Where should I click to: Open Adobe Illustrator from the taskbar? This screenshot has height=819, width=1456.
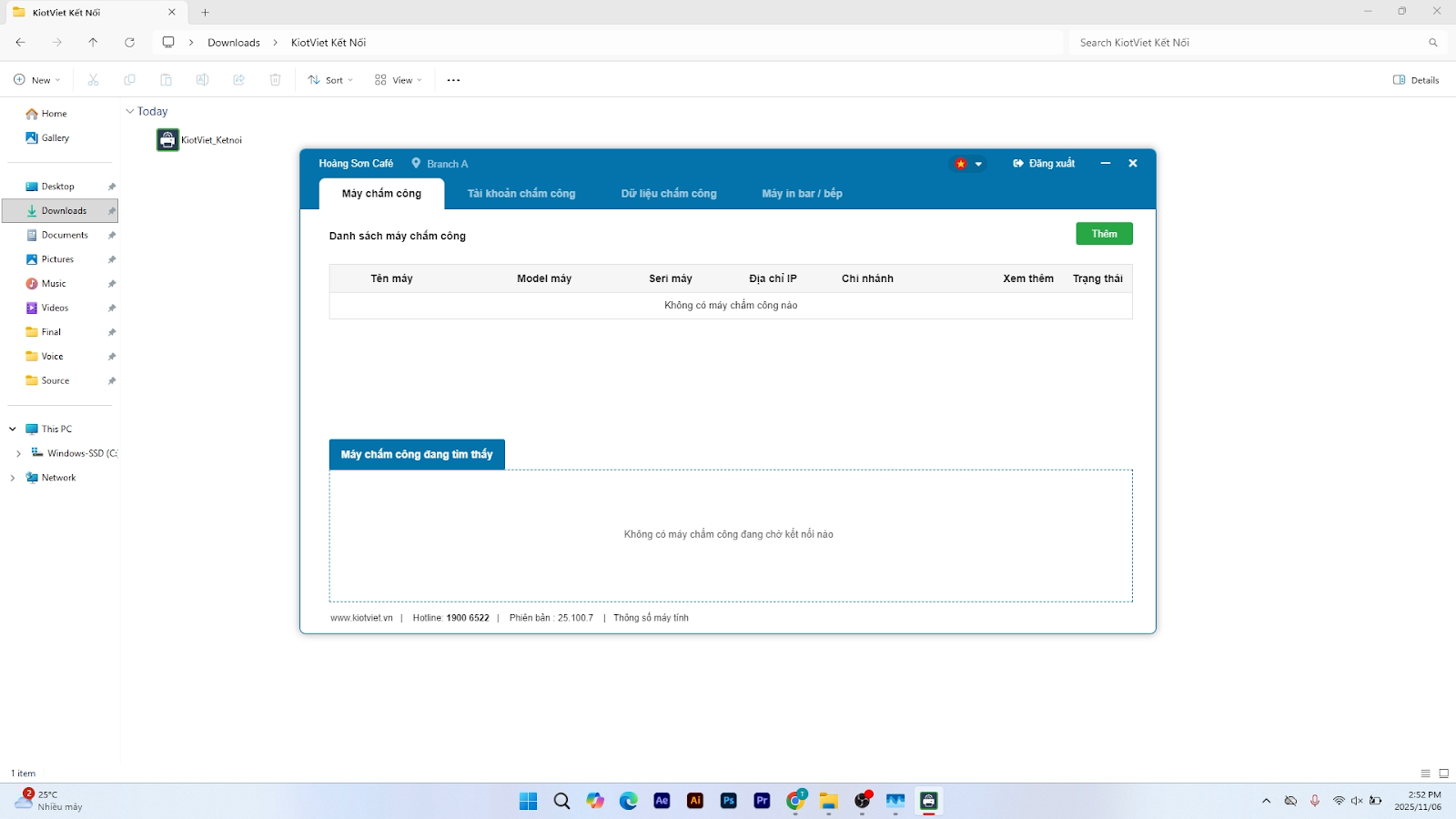(695, 801)
